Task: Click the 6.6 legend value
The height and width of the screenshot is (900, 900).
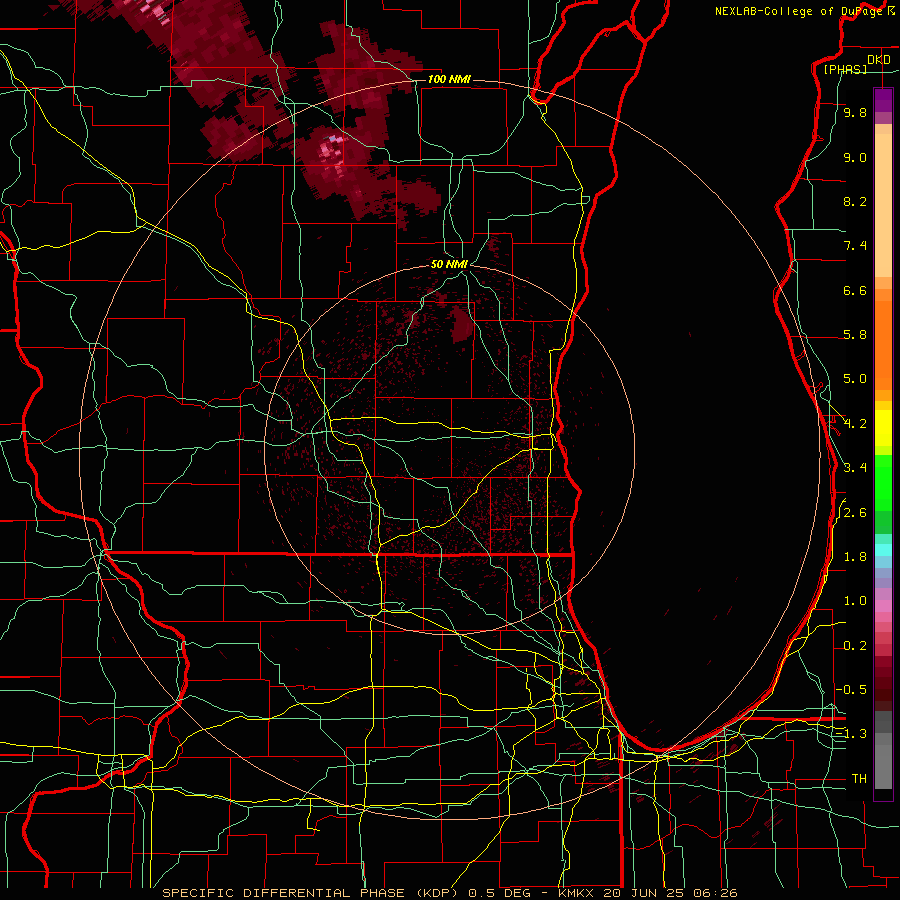Action: 855,290
